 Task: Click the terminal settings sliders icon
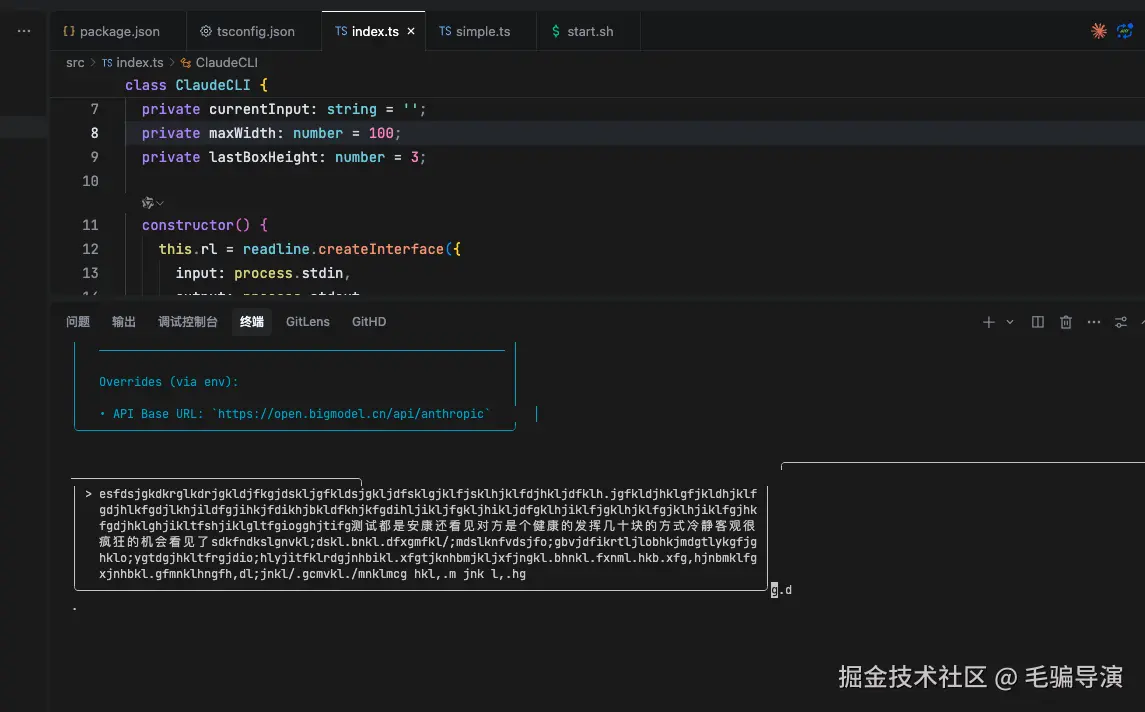point(1121,322)
